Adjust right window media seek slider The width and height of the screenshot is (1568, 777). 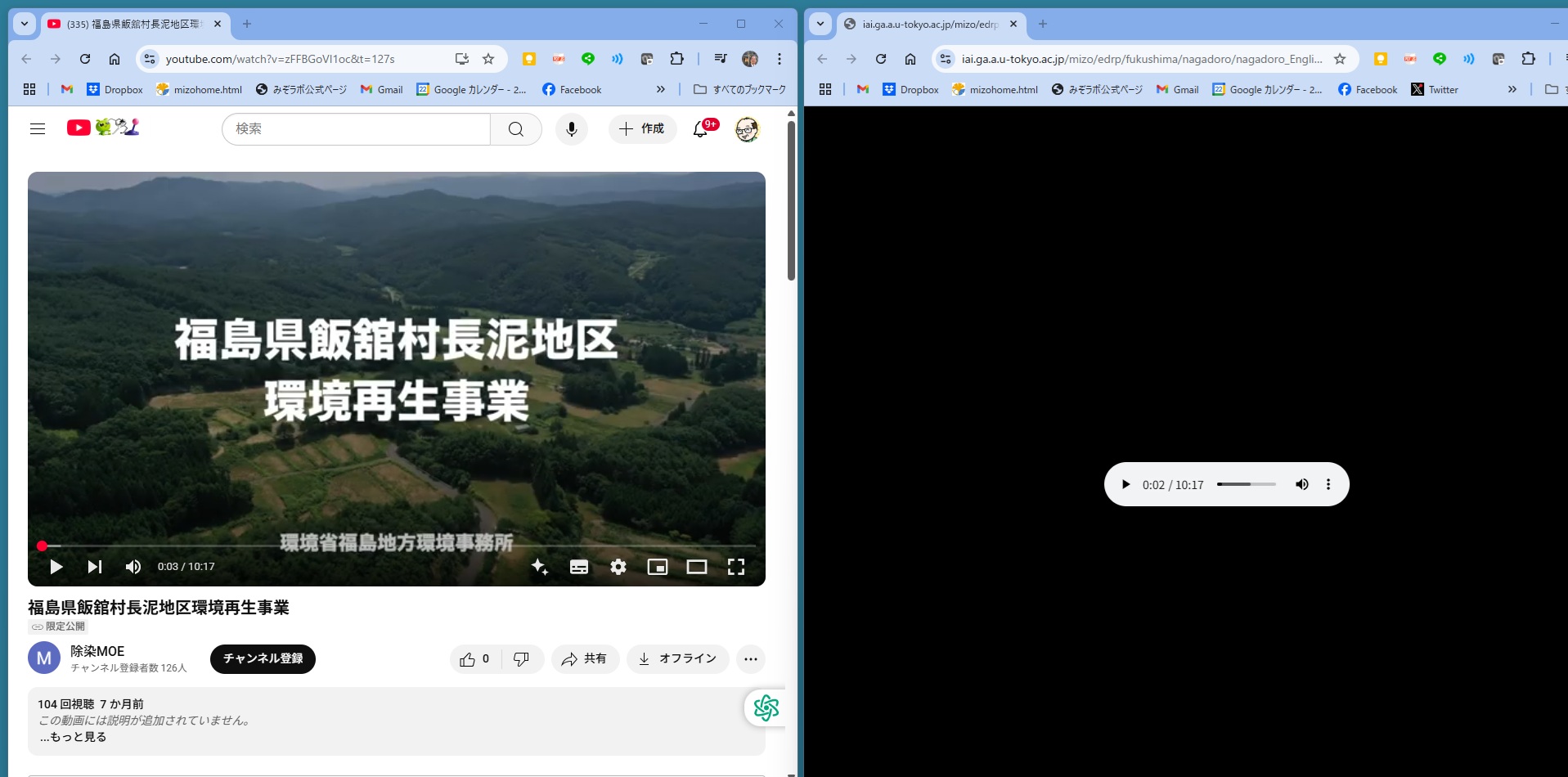pyautogui.click(x=1247, y=485)
